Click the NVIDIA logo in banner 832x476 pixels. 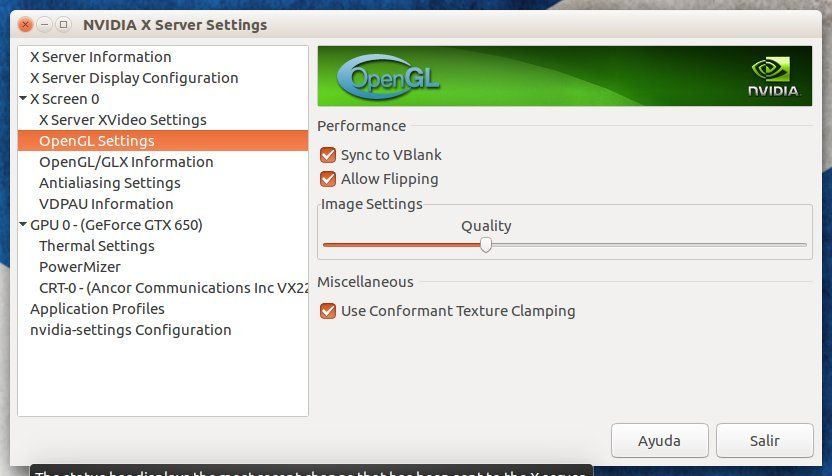point(773,77)
